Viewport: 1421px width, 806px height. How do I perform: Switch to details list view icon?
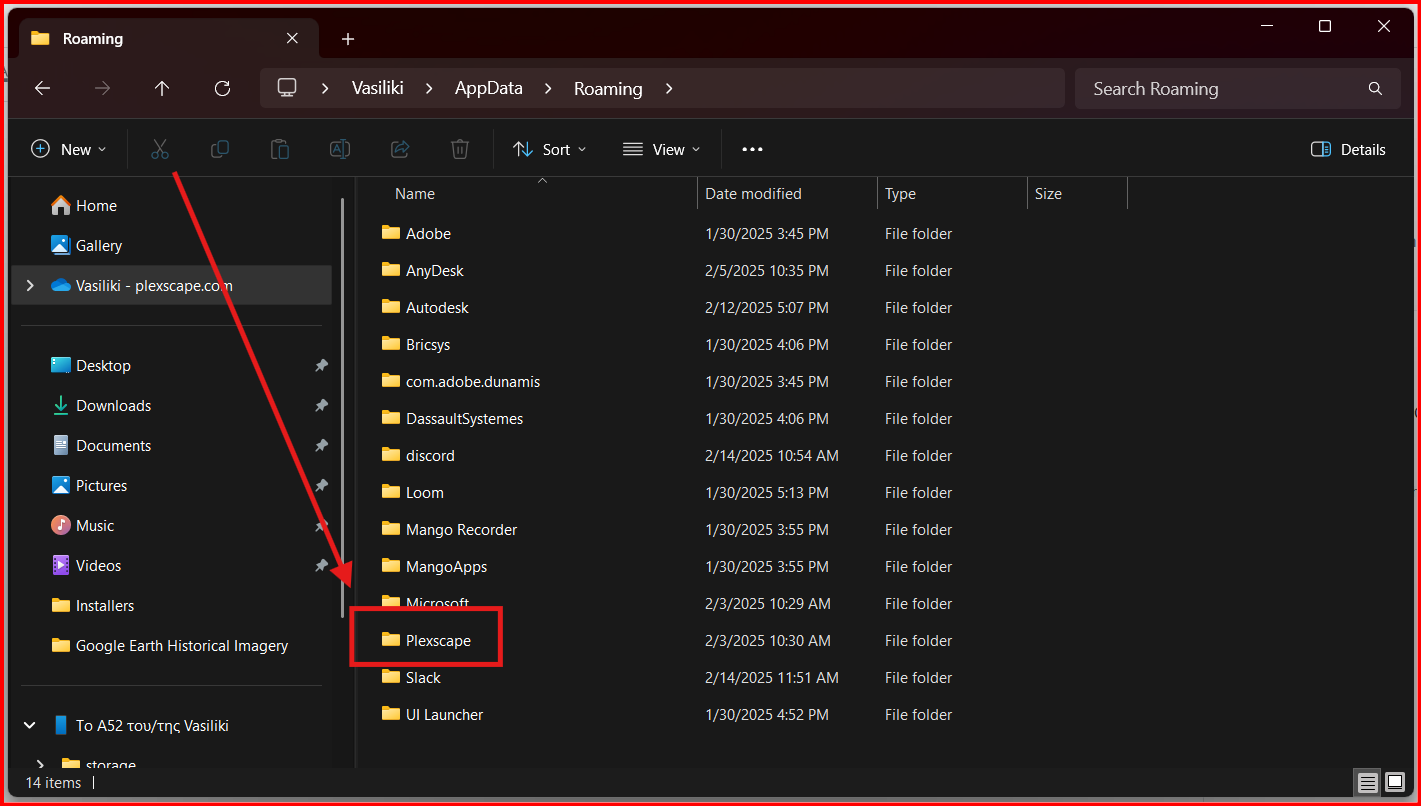coord(1368,783)
